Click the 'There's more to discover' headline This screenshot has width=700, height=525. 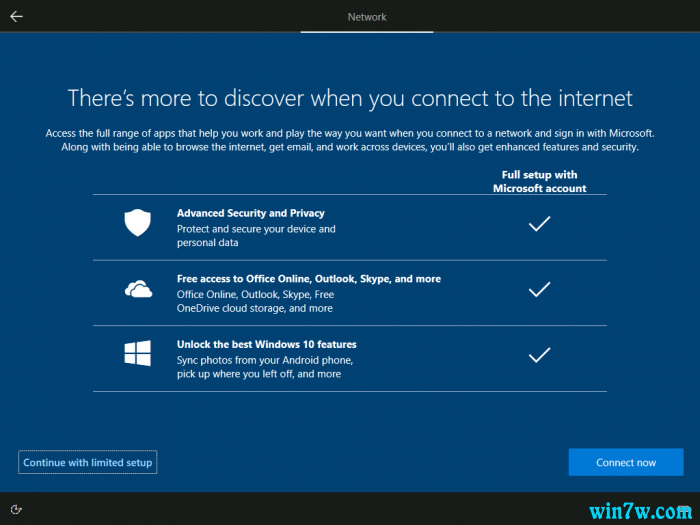[350, 98]
